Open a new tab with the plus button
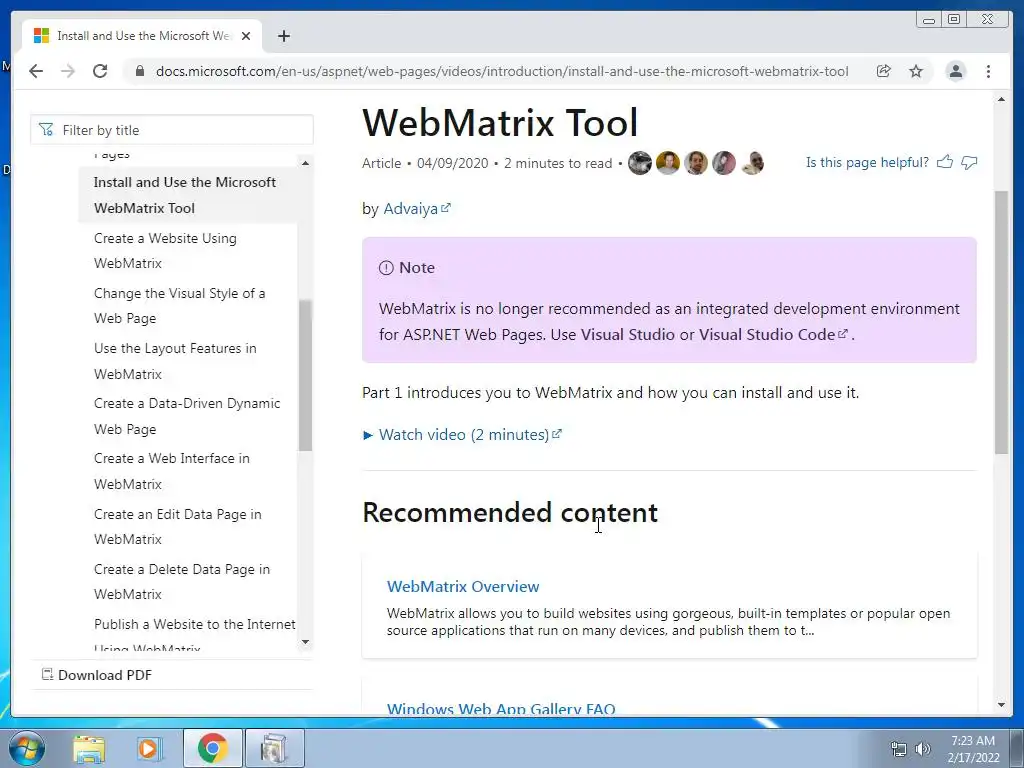Viewport: 1024px width, 768px height. (x=283, y=36)
